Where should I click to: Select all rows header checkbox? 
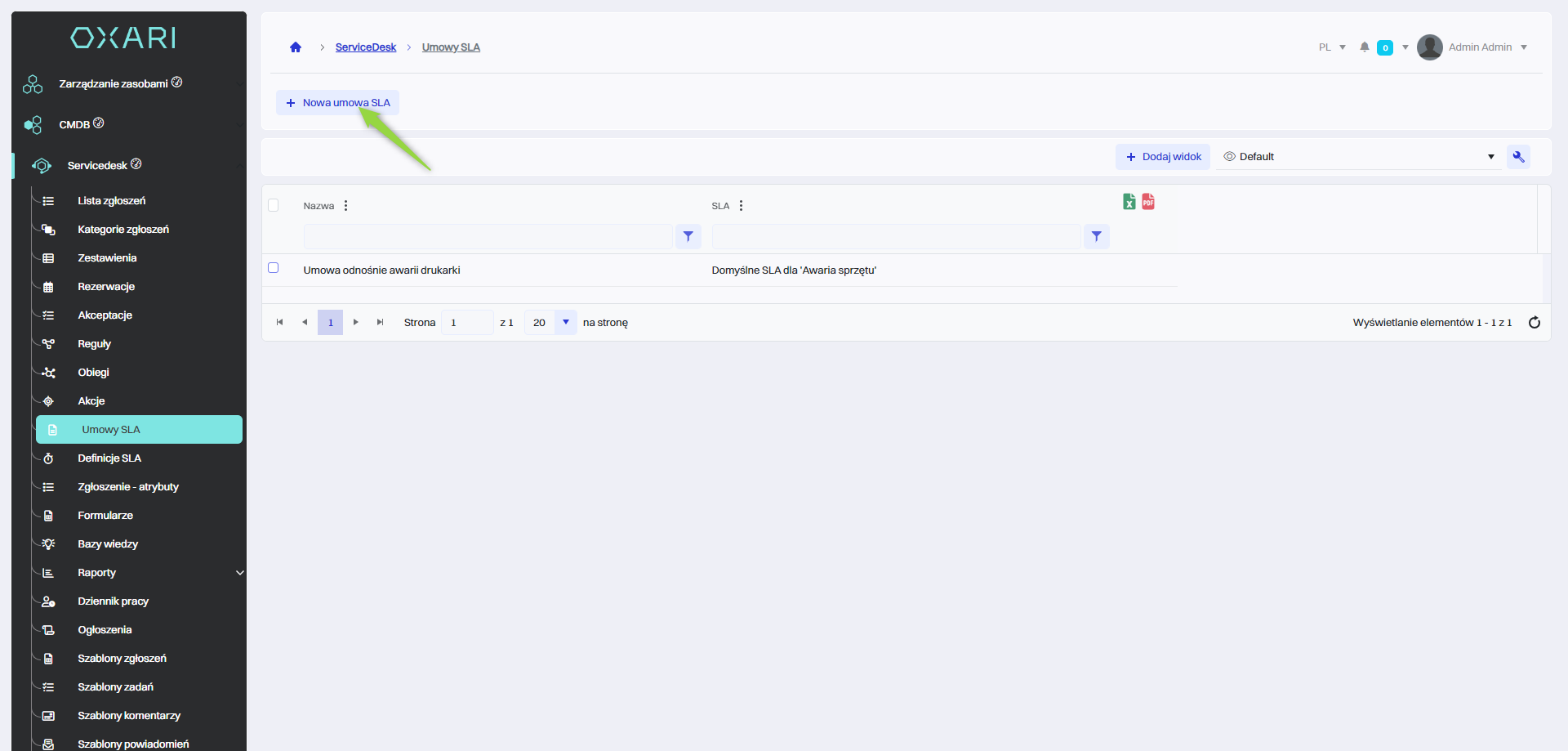[274, 206]
